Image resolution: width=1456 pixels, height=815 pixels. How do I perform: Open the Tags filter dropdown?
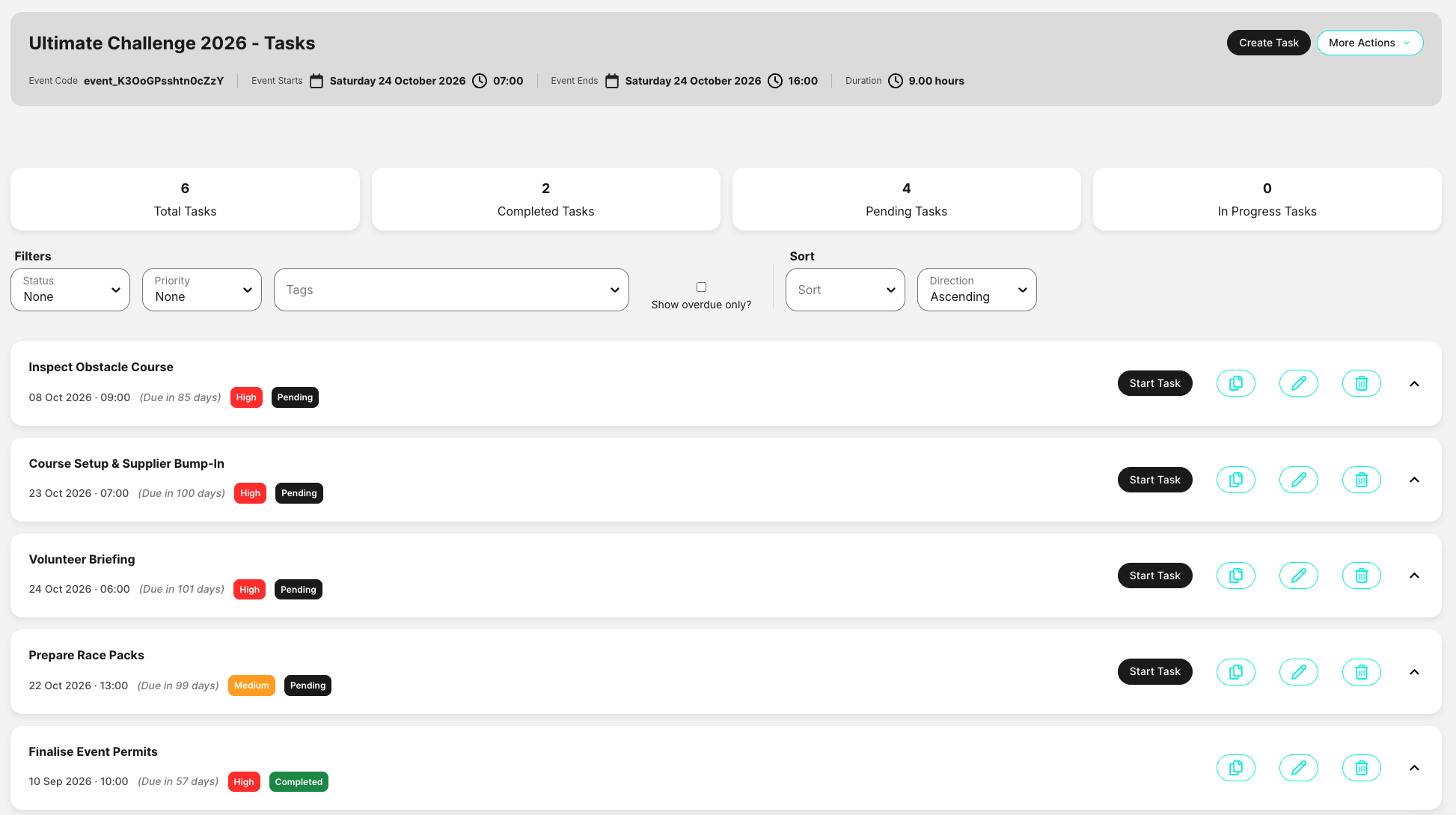(451, 290)
